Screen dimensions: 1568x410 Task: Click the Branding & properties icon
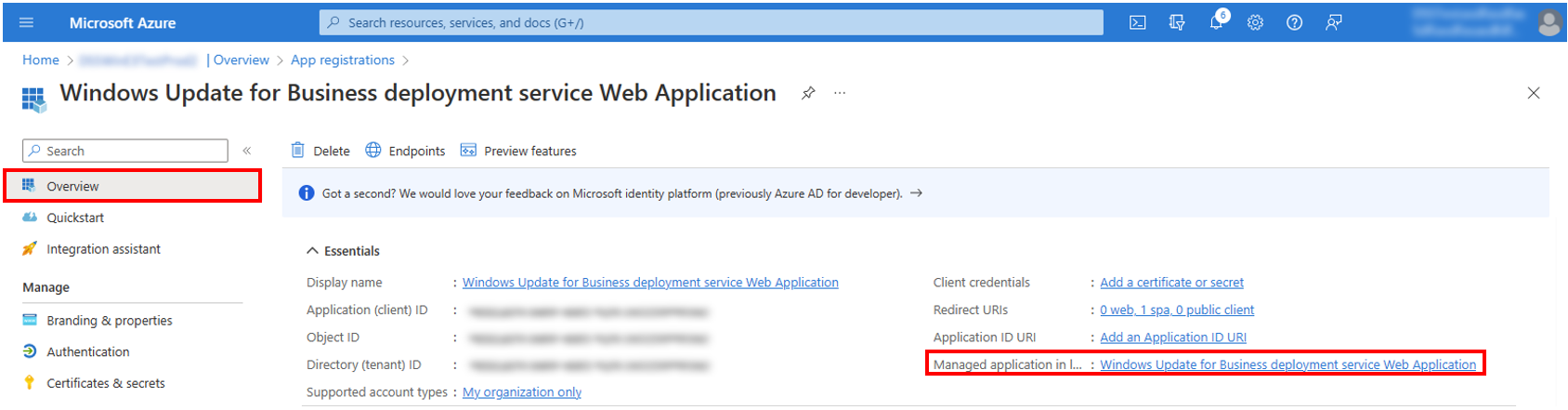(29, 320)
